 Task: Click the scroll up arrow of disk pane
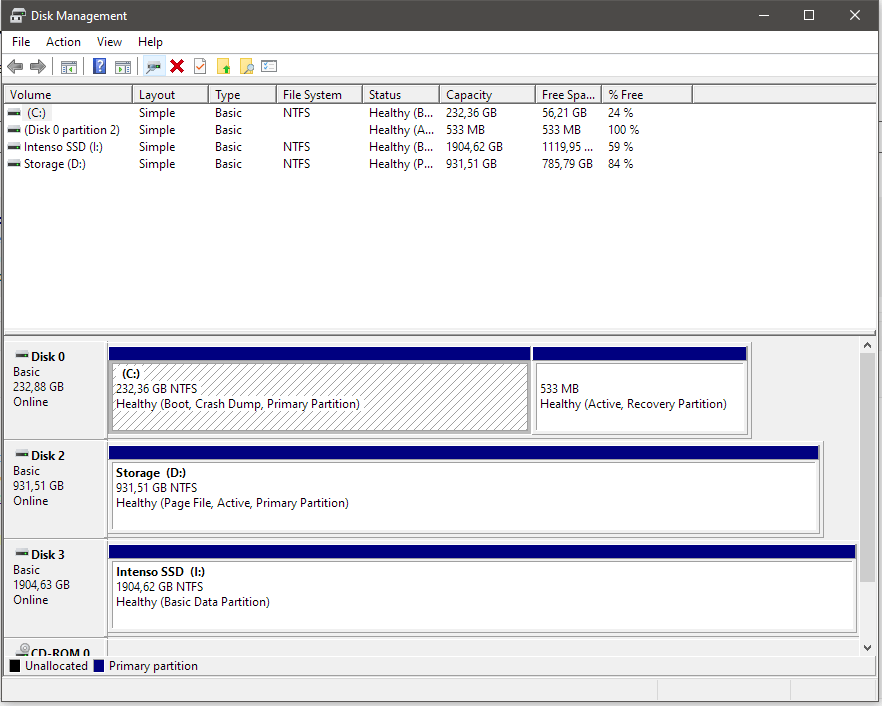pos(867,345)
